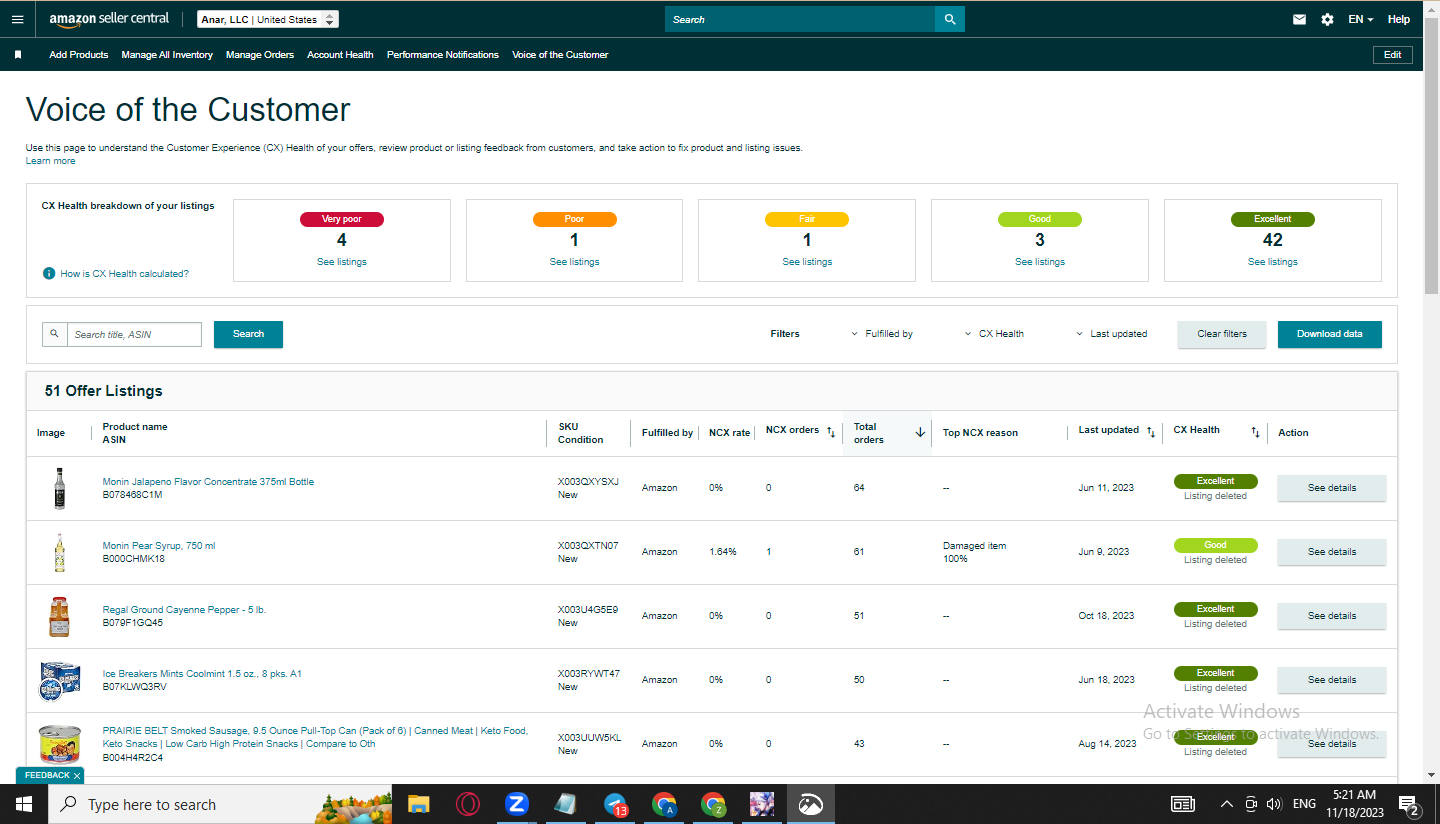Viewport: 1440px width, 824px height.
Task: Open Performance Notifications
Action: [x=443, y=55]
